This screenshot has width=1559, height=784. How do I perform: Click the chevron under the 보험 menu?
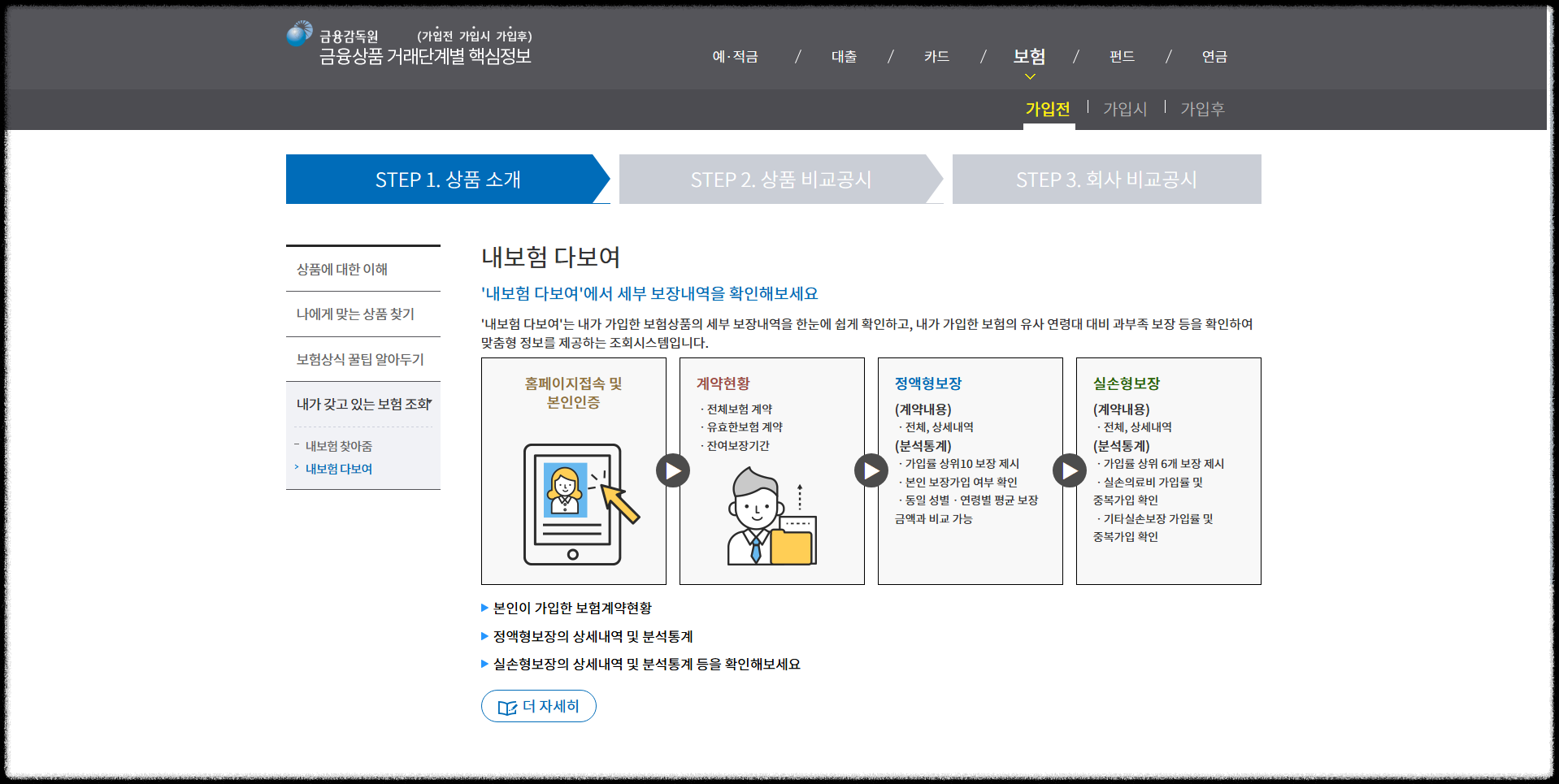point(1030,76)
